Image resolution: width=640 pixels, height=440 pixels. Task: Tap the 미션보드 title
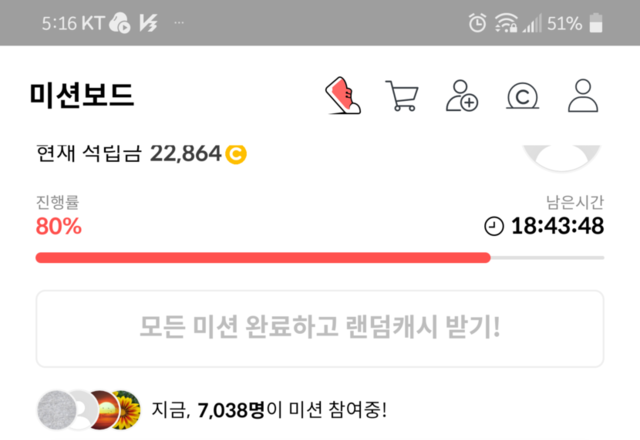[82, 95]
